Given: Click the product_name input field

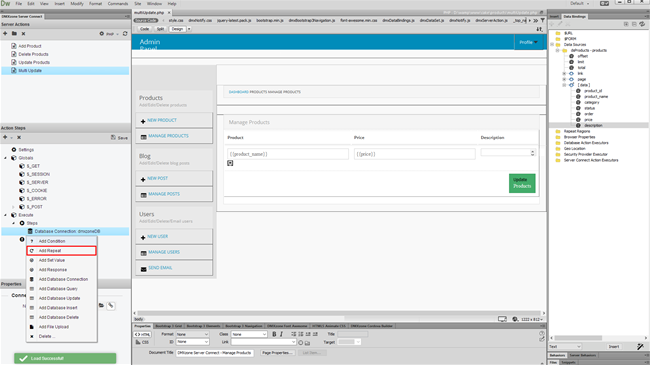Looking at the screenshot, I should coord(288,154).
